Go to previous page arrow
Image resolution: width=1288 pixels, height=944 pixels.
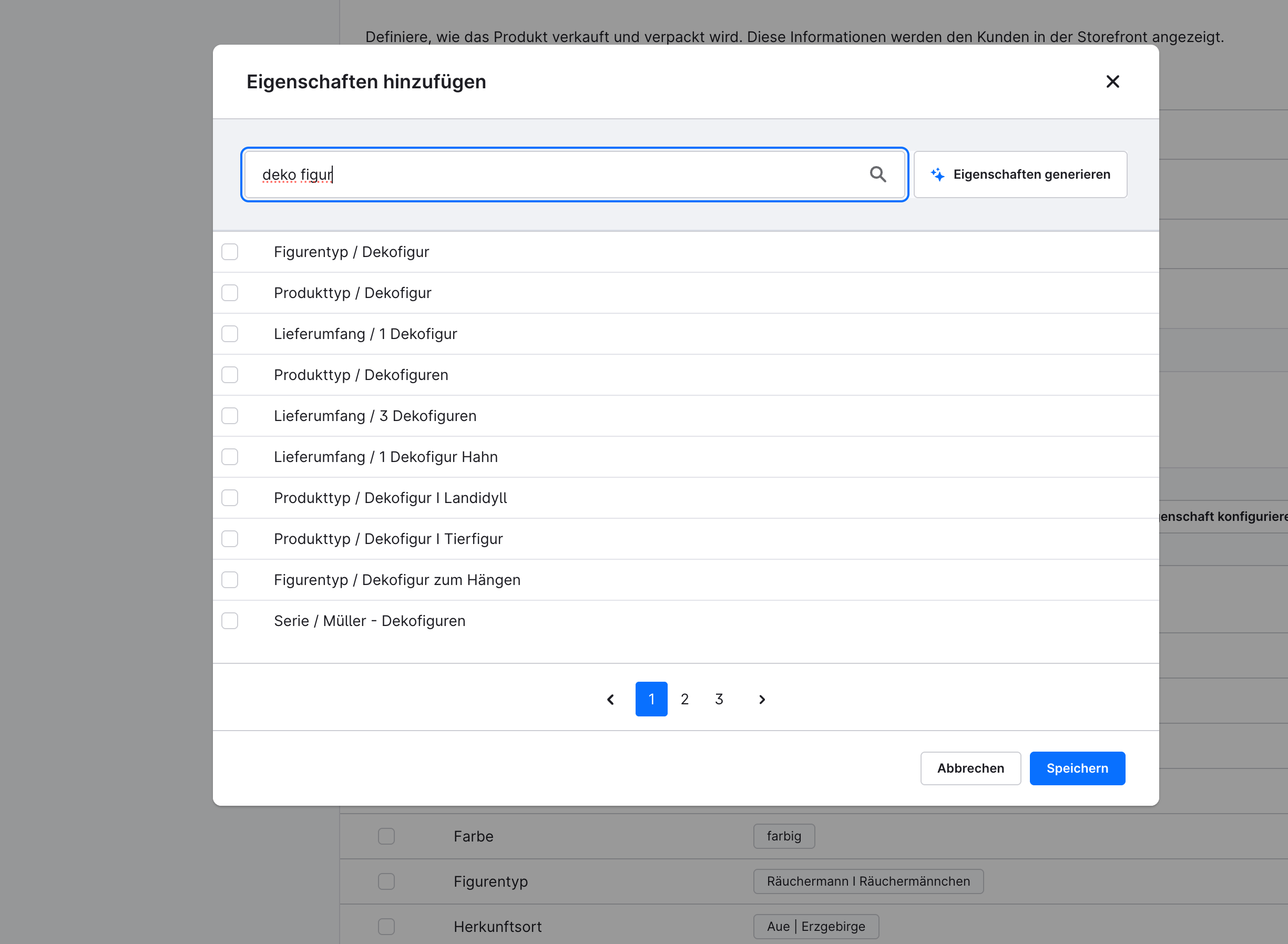click(610, 700)
